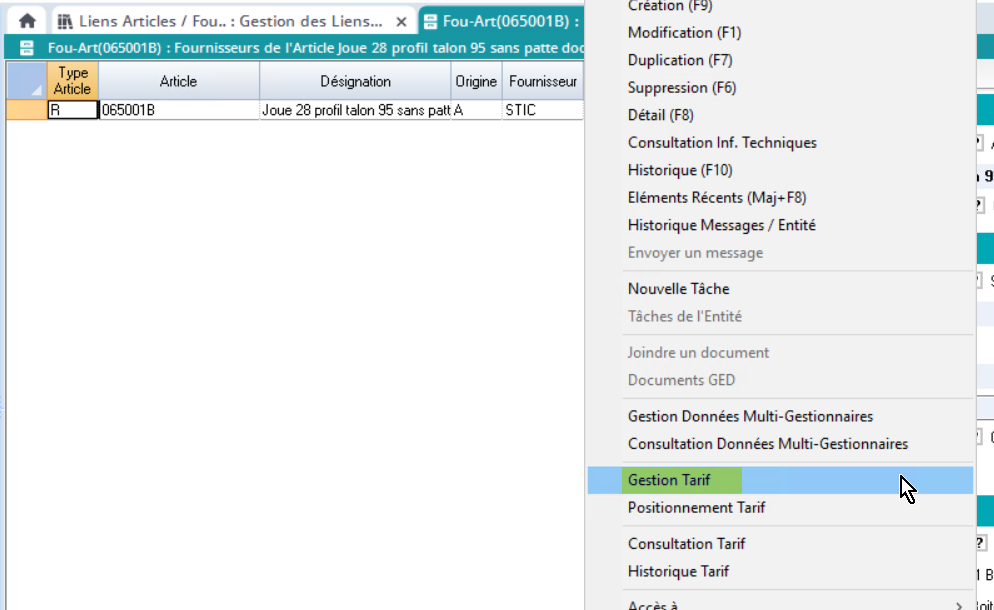Click Suppression (F6) menu entry

681,88
